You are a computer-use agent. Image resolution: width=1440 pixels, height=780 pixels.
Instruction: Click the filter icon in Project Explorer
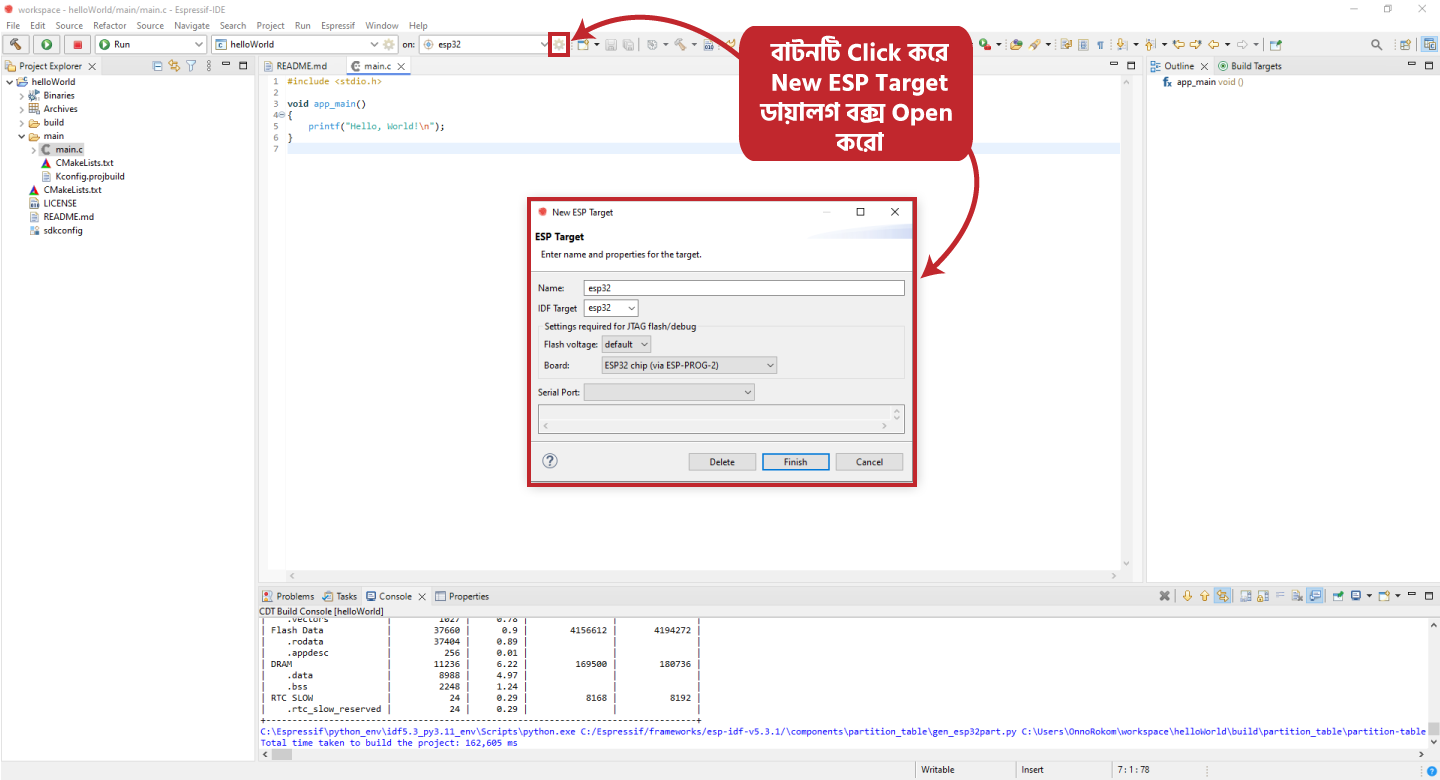[191, 66]
